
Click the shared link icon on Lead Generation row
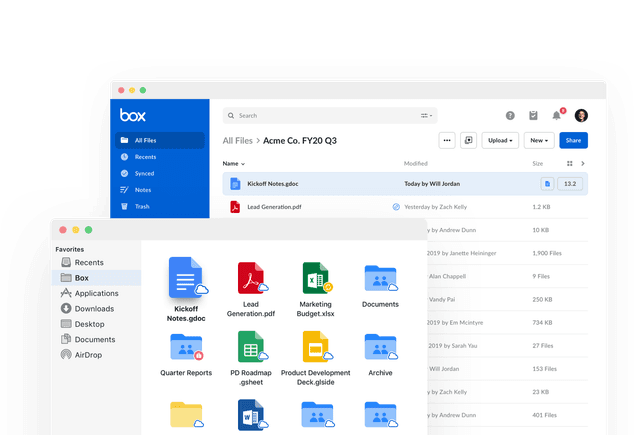(396, 207)
